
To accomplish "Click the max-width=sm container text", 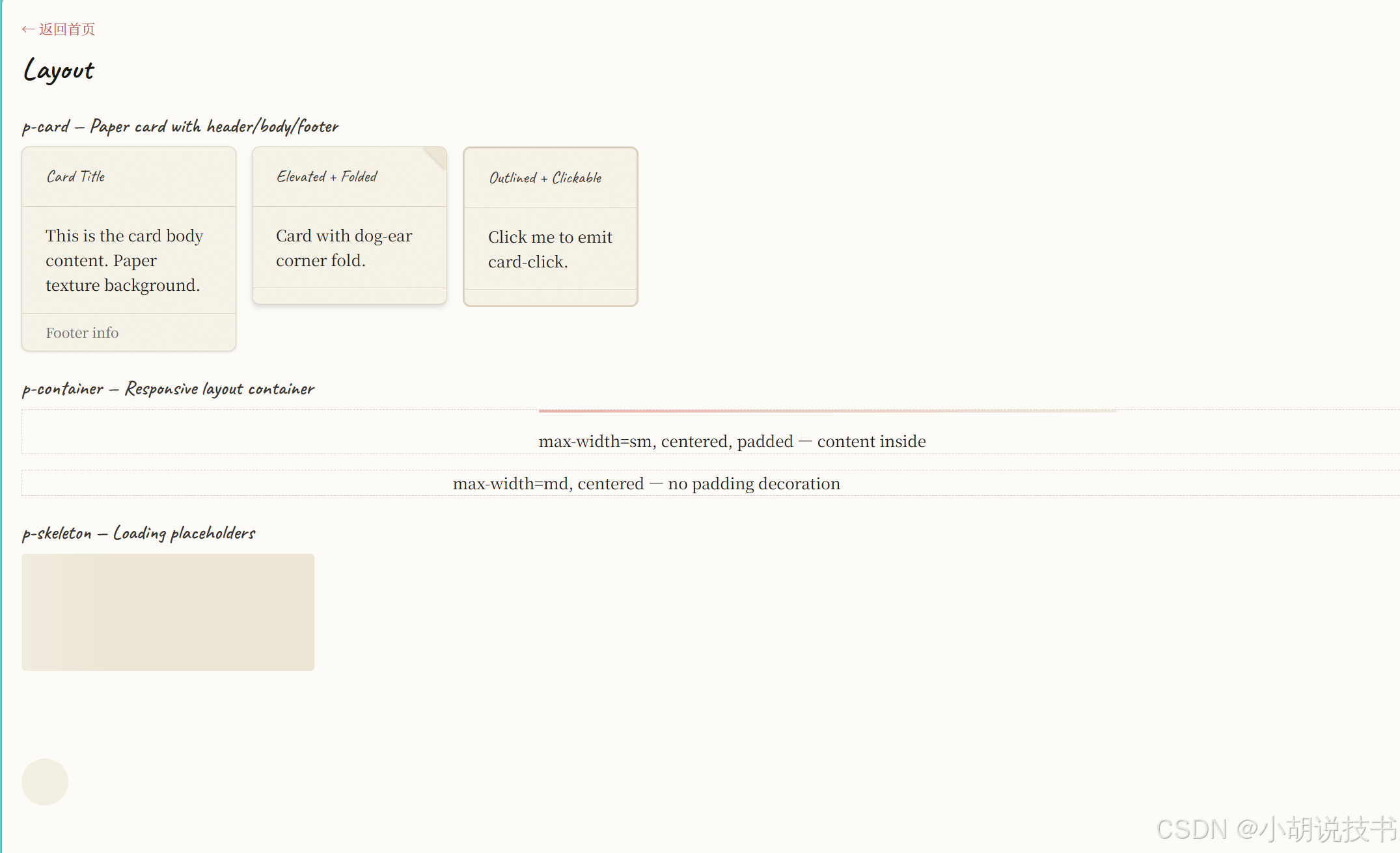I will coord(732,441).
